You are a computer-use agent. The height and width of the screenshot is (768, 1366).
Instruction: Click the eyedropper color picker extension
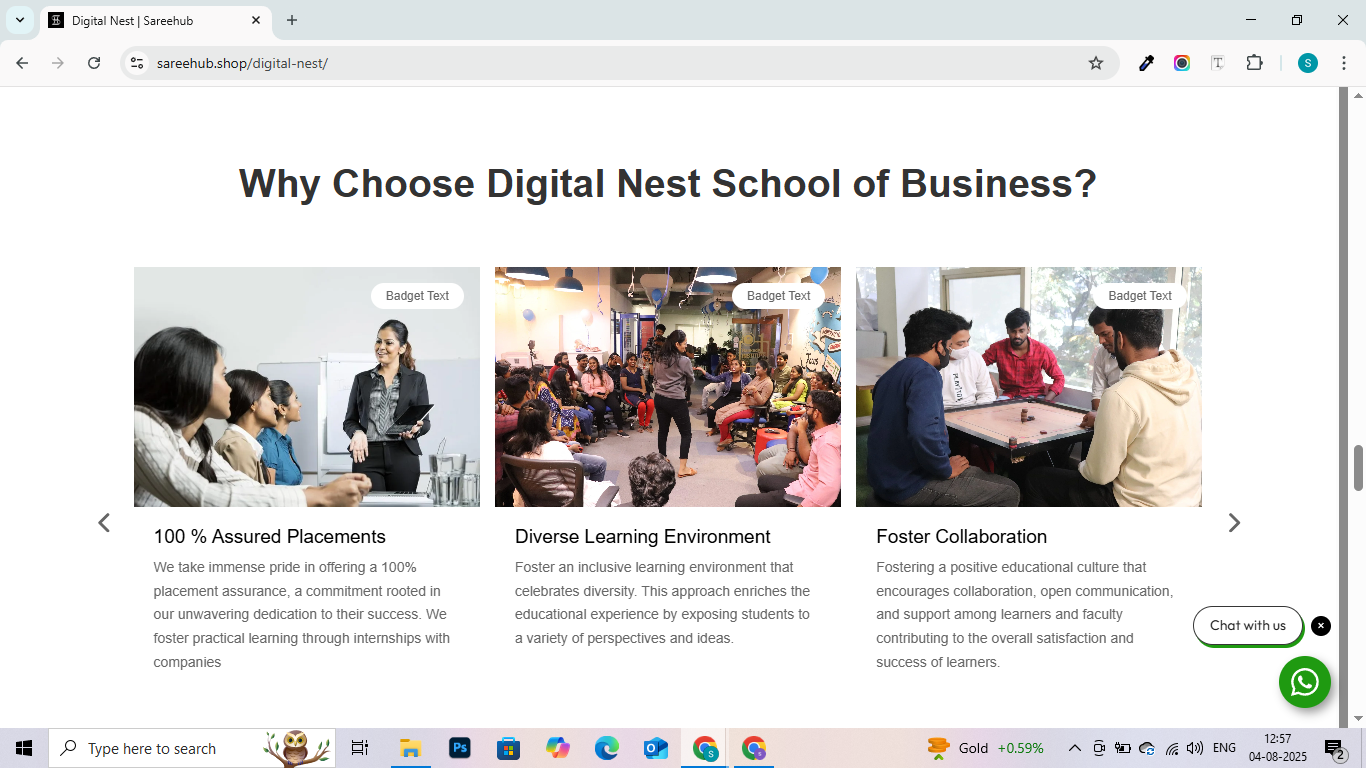[x=1147, y=63]
